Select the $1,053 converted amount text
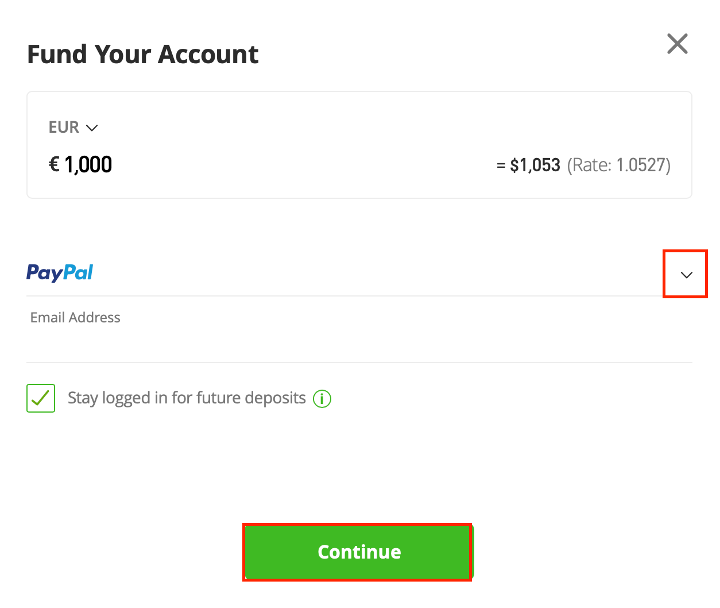720x608 pixels. 535,165
